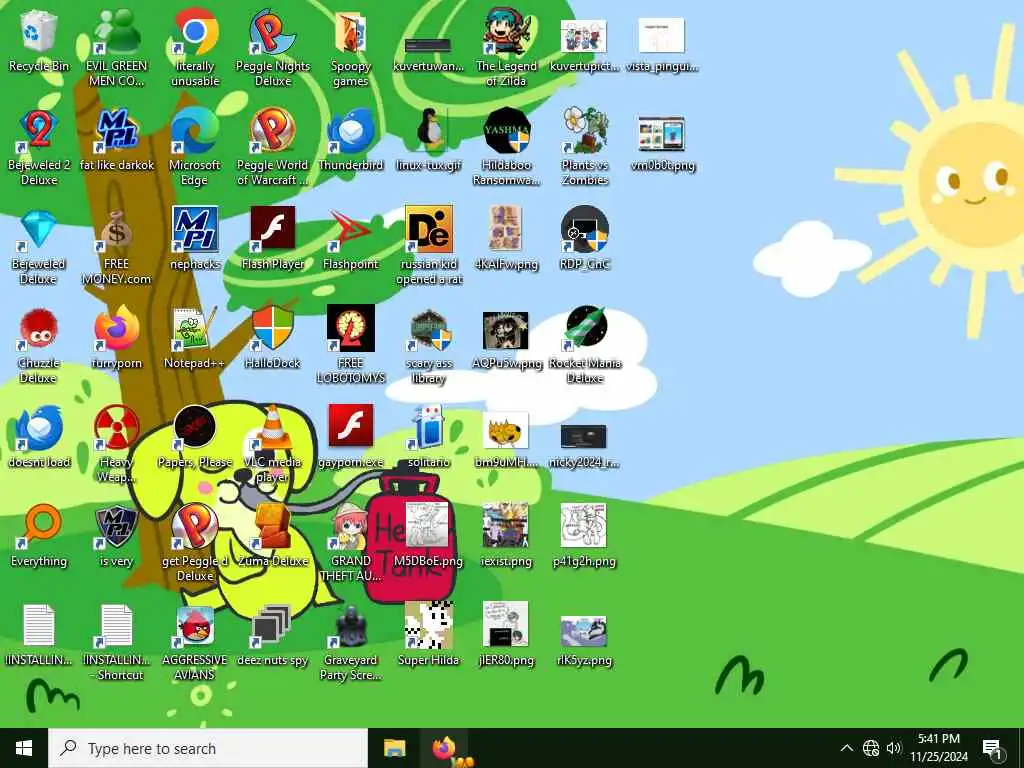
Task: Expand the hidden system tray icons
Action: (x=847, y=748)
